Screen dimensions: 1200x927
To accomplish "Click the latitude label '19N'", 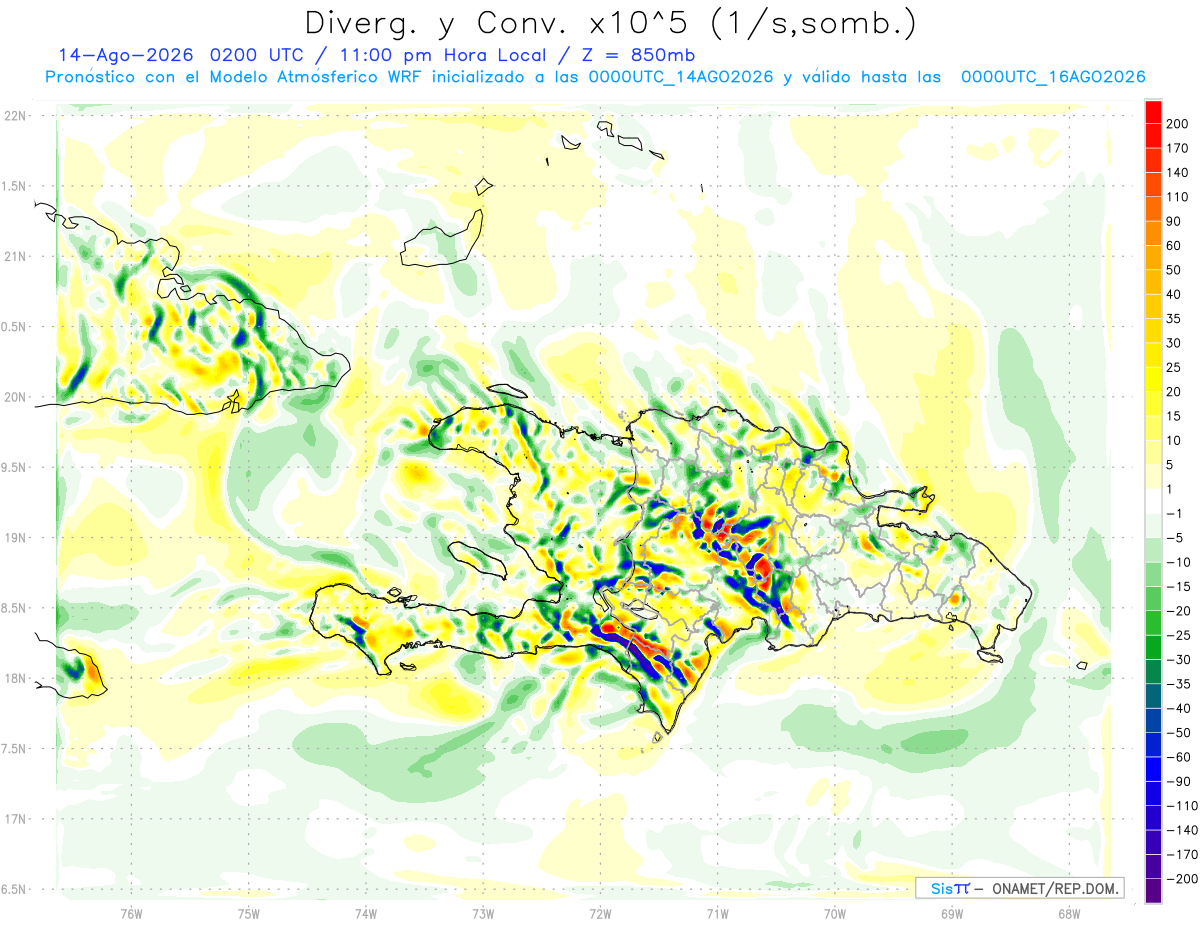I will (15, 538).
